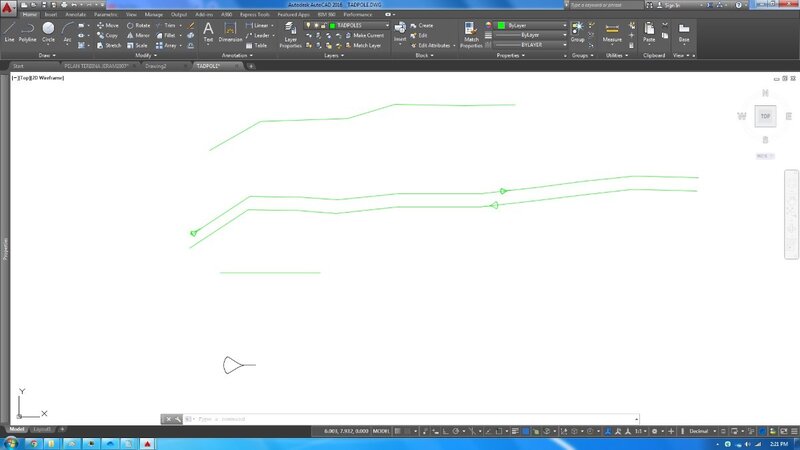Open Match Properties tool
800x450 pixels.
pos(471,35)
